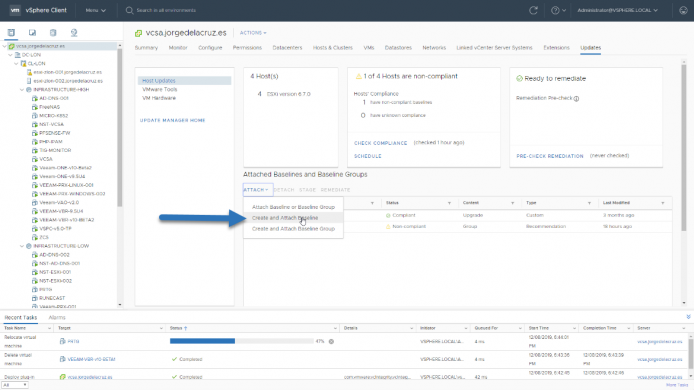Click PRE-CHECK REMEDIATION
694x390 pixels.
click(550, 156)
